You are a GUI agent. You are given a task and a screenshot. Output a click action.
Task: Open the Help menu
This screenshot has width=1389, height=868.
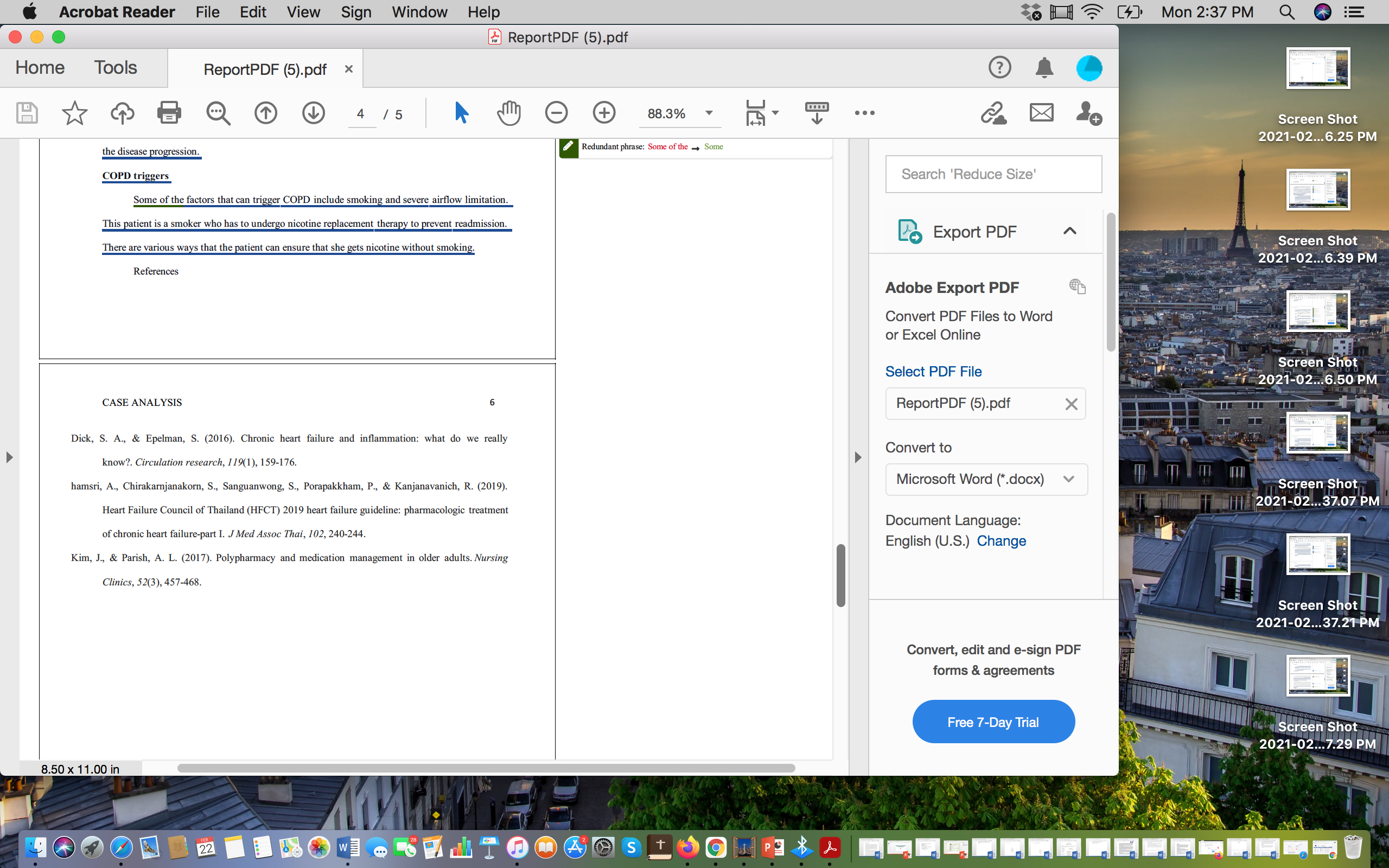pos(483,12)
